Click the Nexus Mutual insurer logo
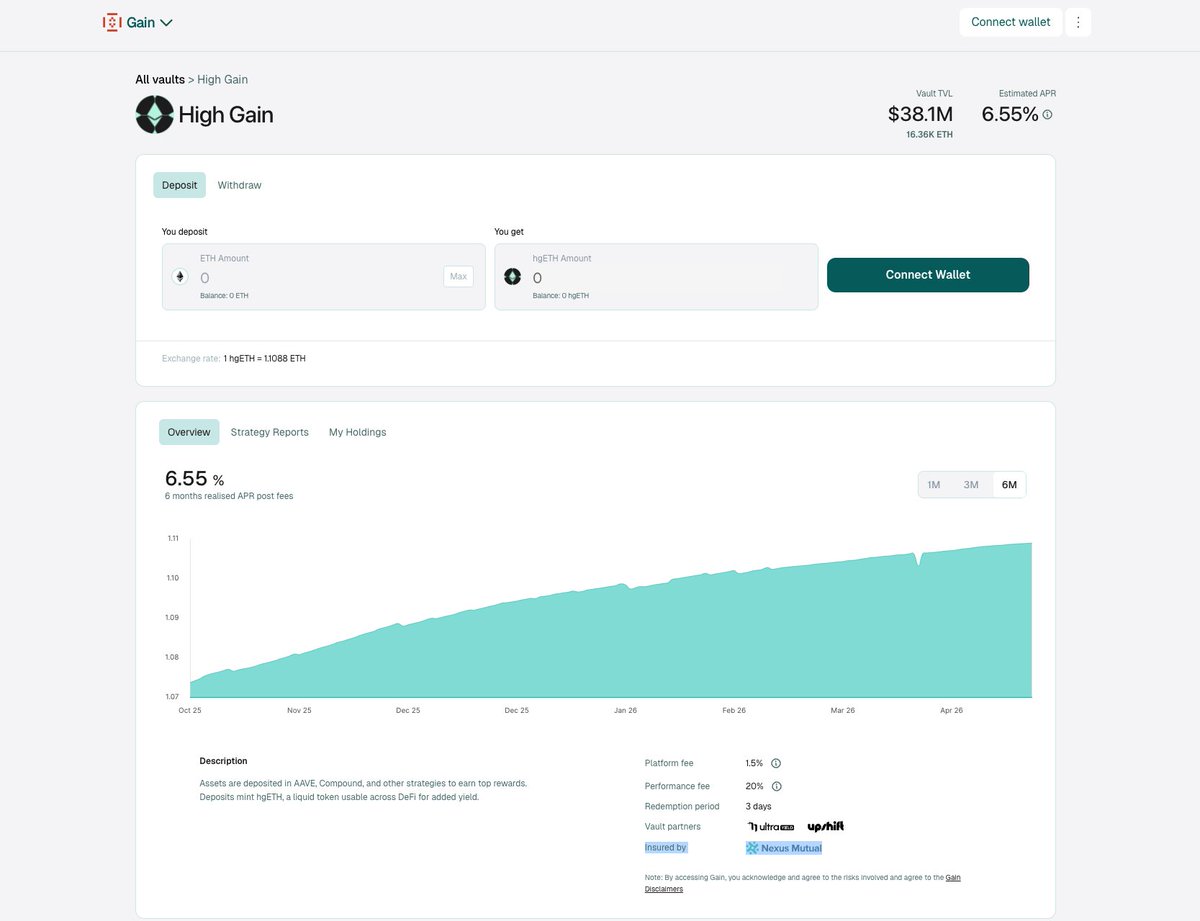The image size is (1200, 921). click(x=784, y=848)
